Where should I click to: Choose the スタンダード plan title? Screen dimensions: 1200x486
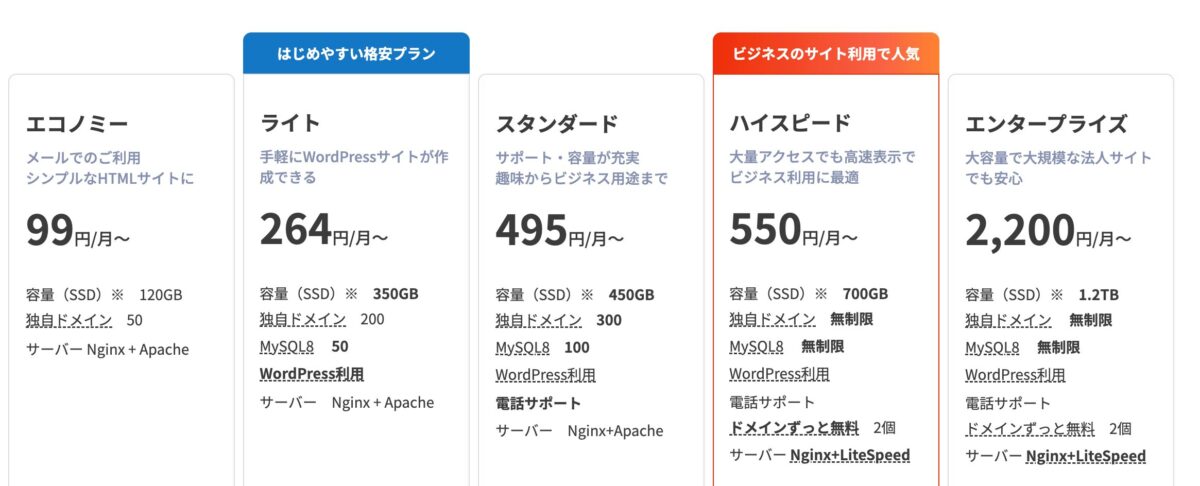click(557, 124)
